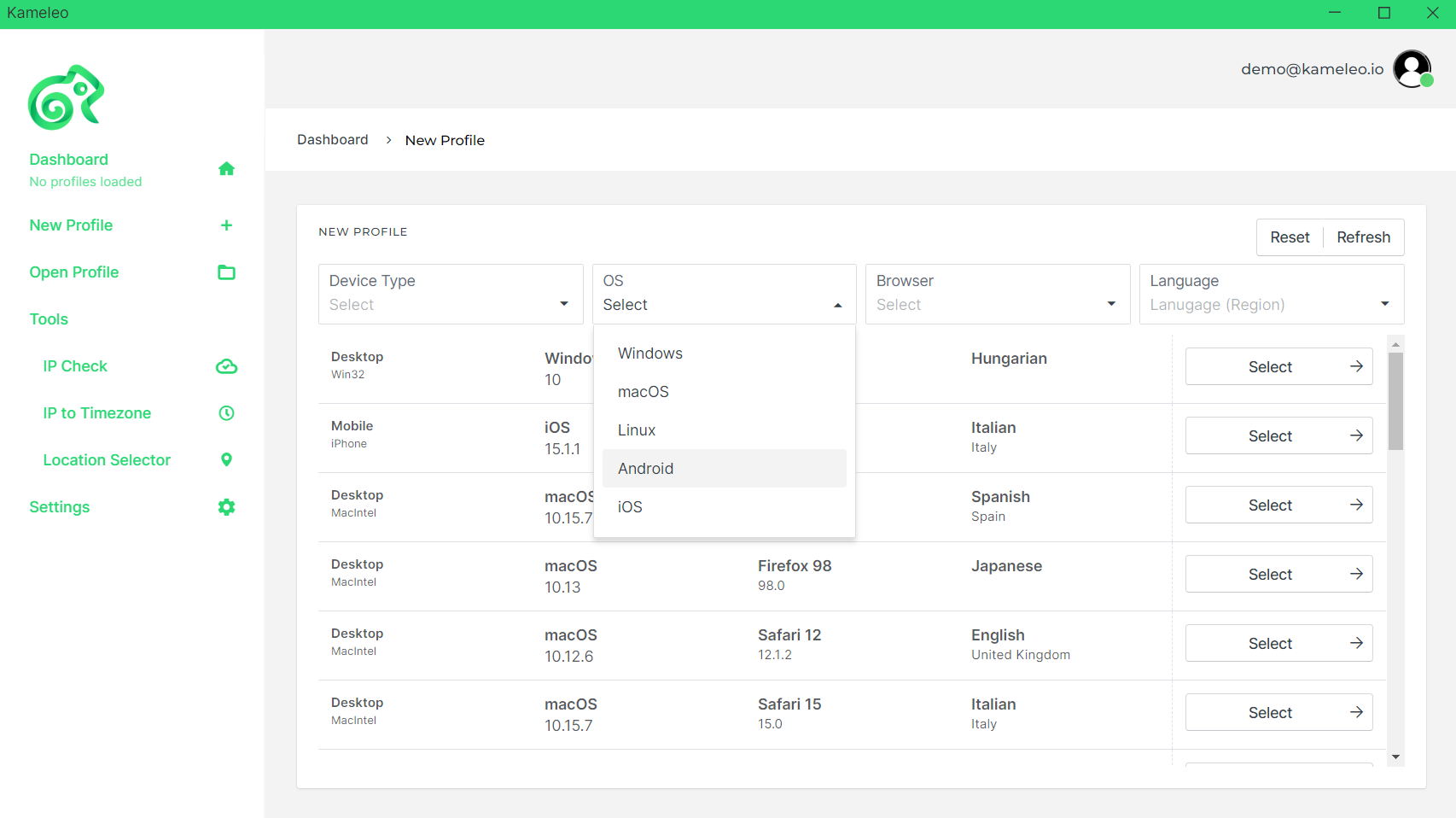This screenshot has height=818, width=1456.
Task: Open IP to Timezone tool
Action: click(97, 413)
